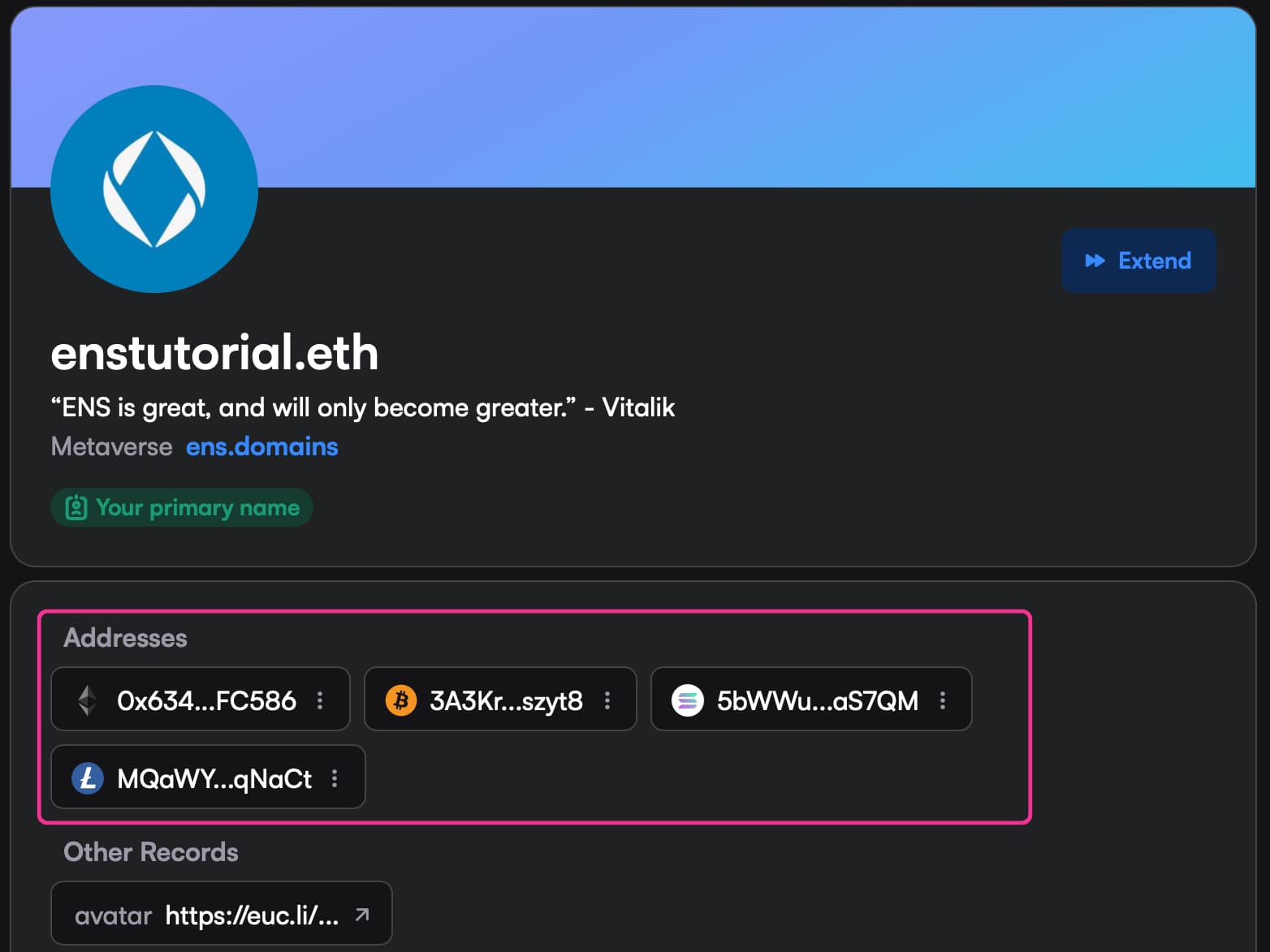
Task: Copy the 0x634...FC586 Ethereum address
Action: 206,700
